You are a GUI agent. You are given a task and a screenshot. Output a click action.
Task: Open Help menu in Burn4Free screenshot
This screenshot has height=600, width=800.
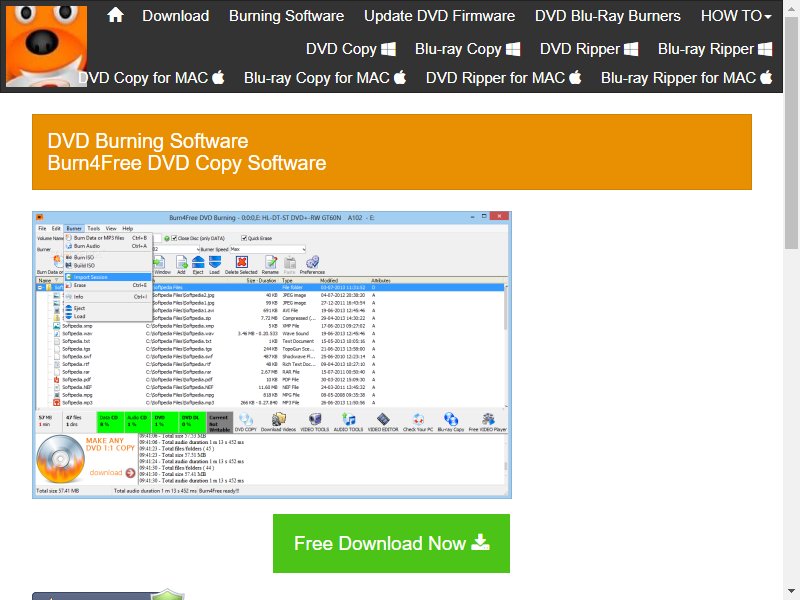coord(128,229)
